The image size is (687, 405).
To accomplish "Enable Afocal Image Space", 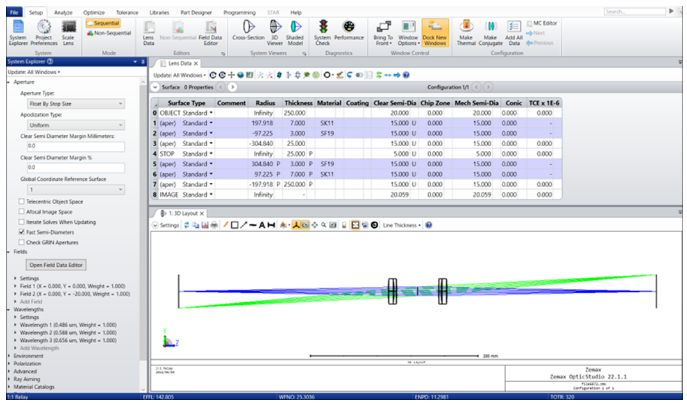I will pyautogui.click(x=21, y=212).
